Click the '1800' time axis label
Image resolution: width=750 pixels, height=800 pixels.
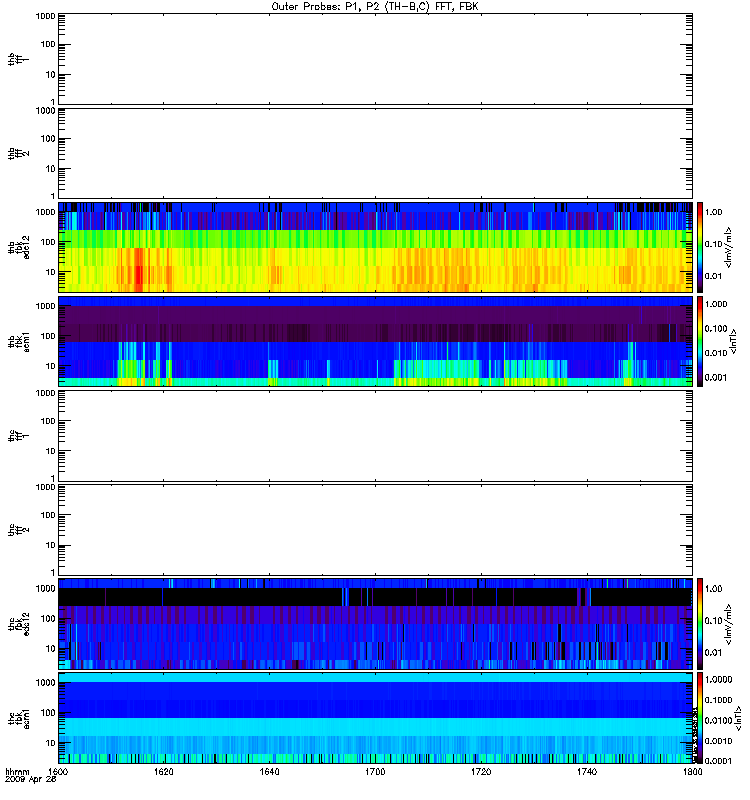(x=692, y=772)
